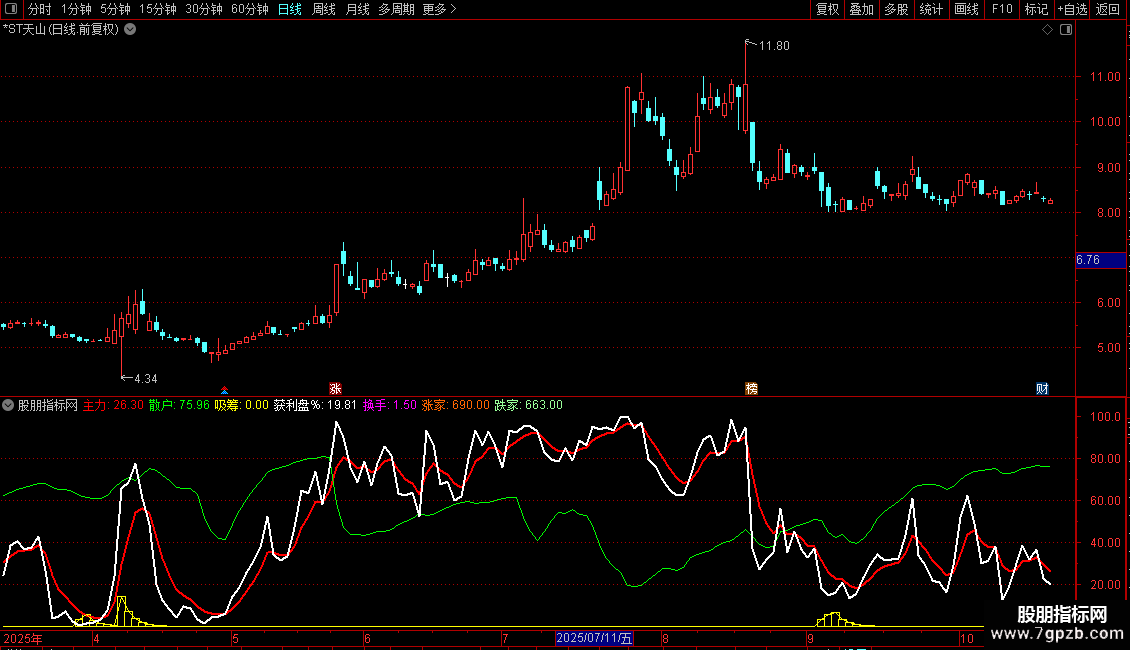The height and width of the screenshot is (650, 1130).
Task: Click the 2025/07/11/五 date label
Action: point(595,638)
